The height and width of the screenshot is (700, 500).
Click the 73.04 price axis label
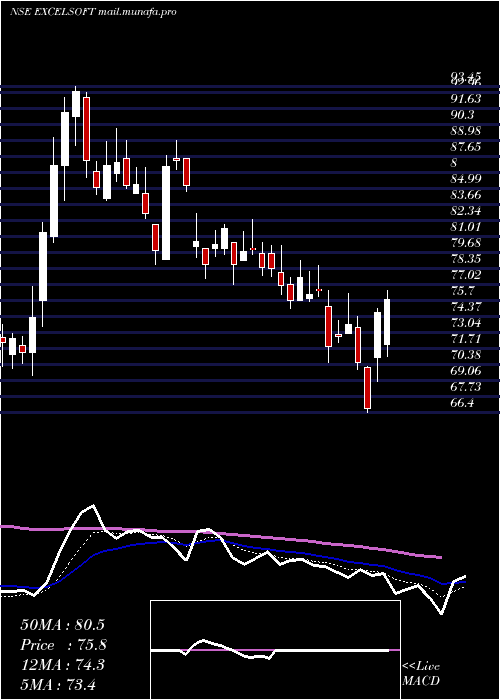point(466,323)
